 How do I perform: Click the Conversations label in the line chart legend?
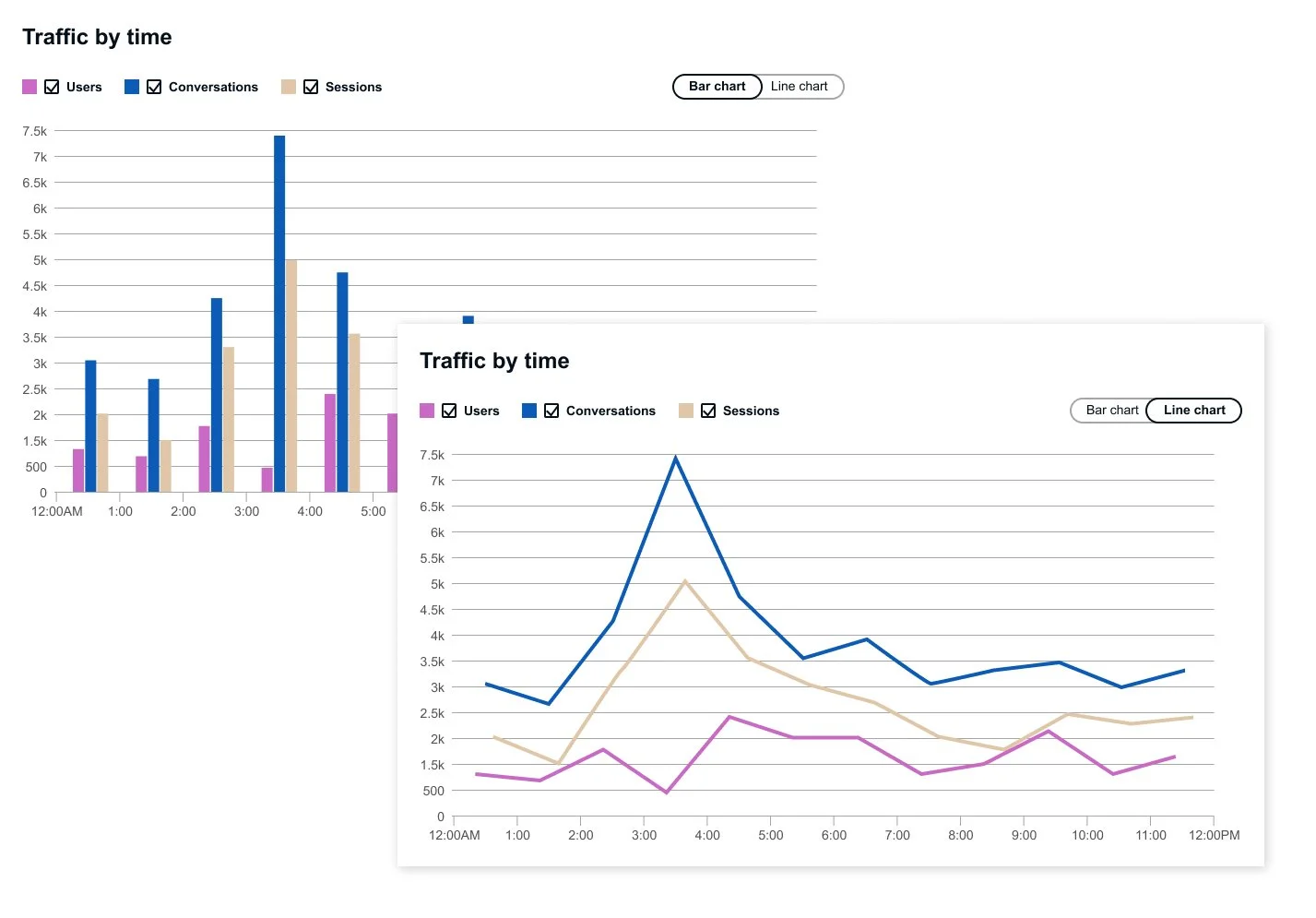(x=611, y=411)
